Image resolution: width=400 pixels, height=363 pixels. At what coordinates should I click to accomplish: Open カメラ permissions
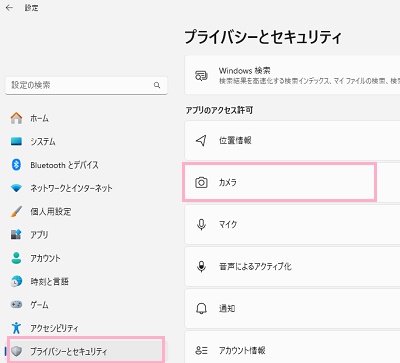click(x=292, y=182)
